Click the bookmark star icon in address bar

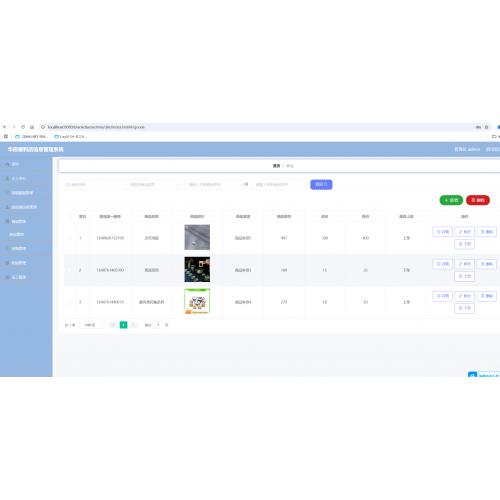[486, 127]
